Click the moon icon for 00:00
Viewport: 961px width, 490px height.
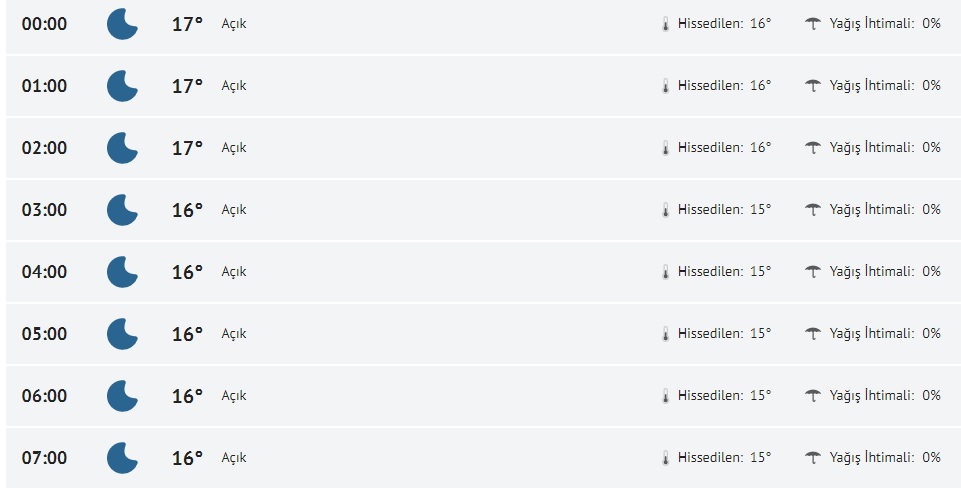click(x=122, y=24)
